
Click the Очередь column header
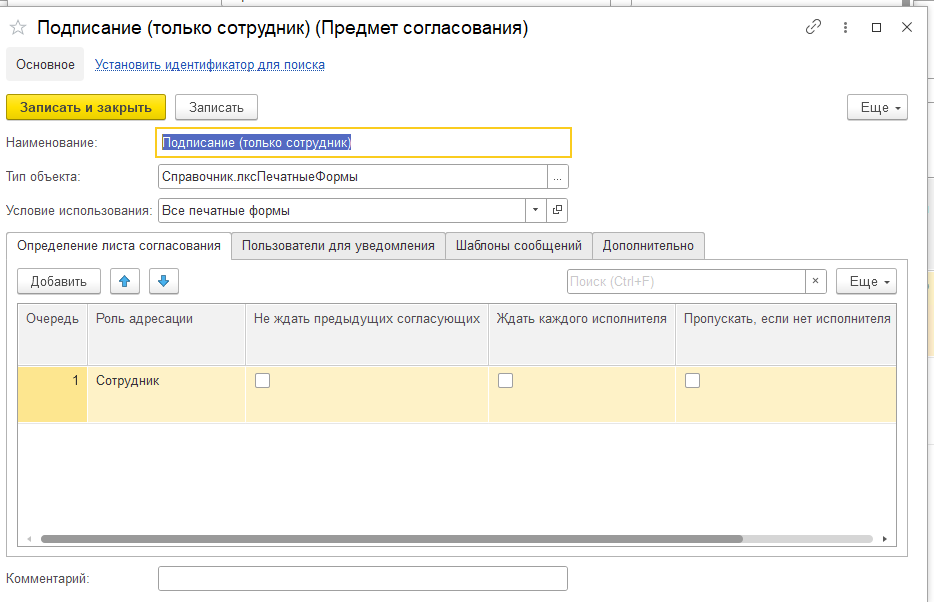[52, 334]
